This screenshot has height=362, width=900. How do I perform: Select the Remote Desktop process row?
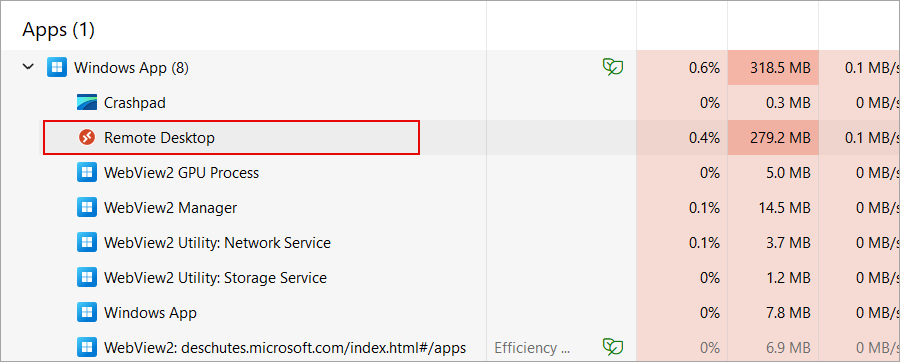tap(450, 138)
